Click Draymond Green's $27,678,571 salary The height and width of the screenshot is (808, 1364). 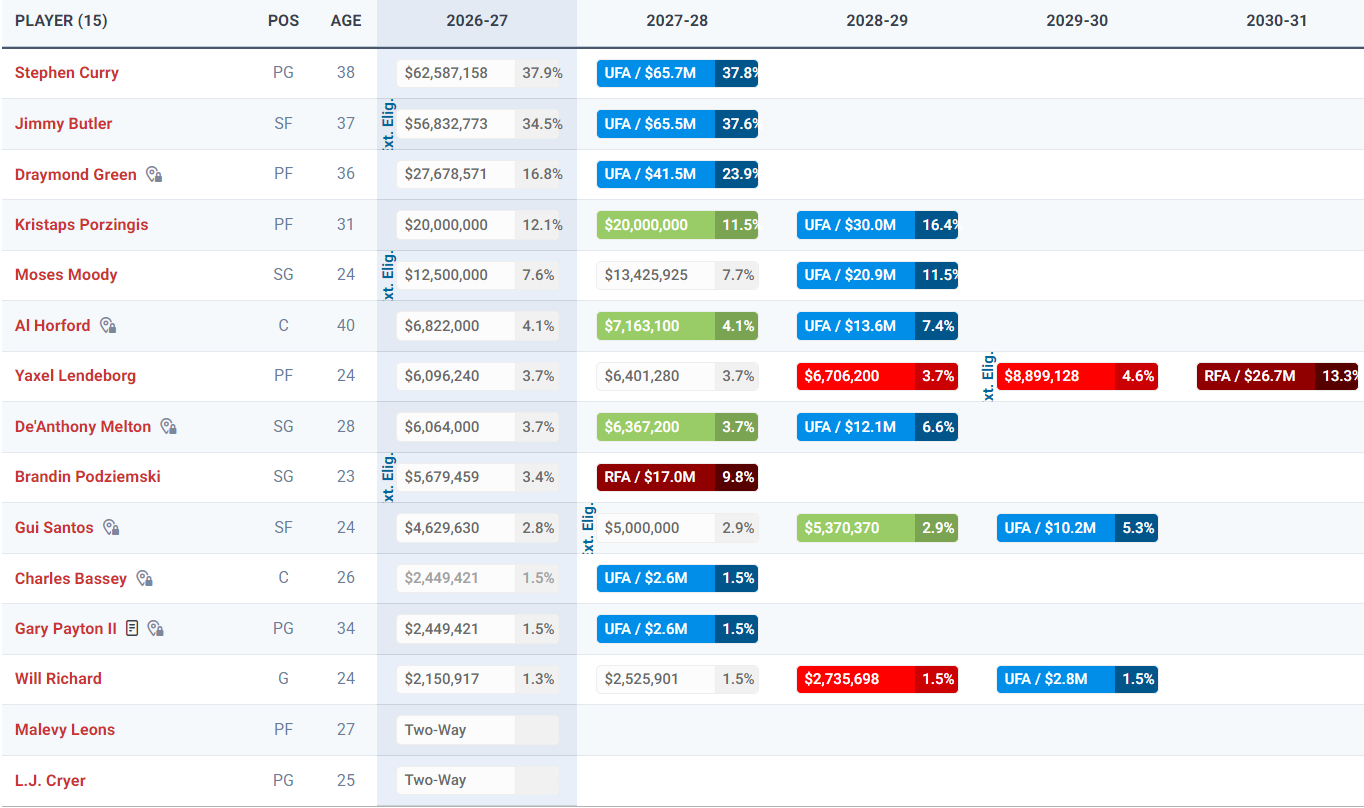tap(478, 175)
